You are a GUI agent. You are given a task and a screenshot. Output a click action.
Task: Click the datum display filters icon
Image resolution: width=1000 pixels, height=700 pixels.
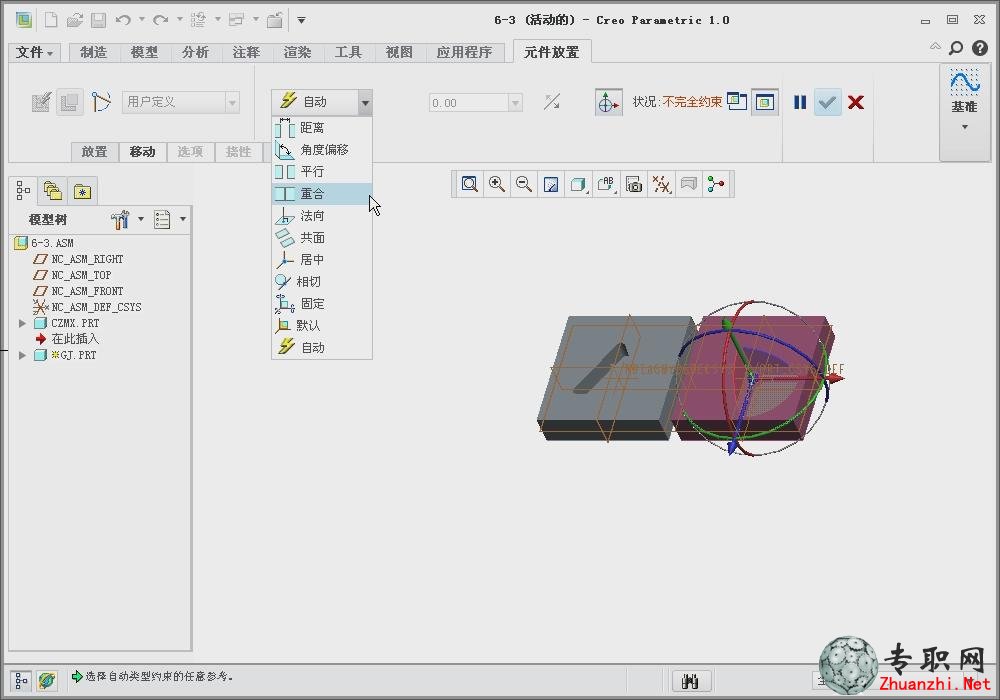[661, 184]
